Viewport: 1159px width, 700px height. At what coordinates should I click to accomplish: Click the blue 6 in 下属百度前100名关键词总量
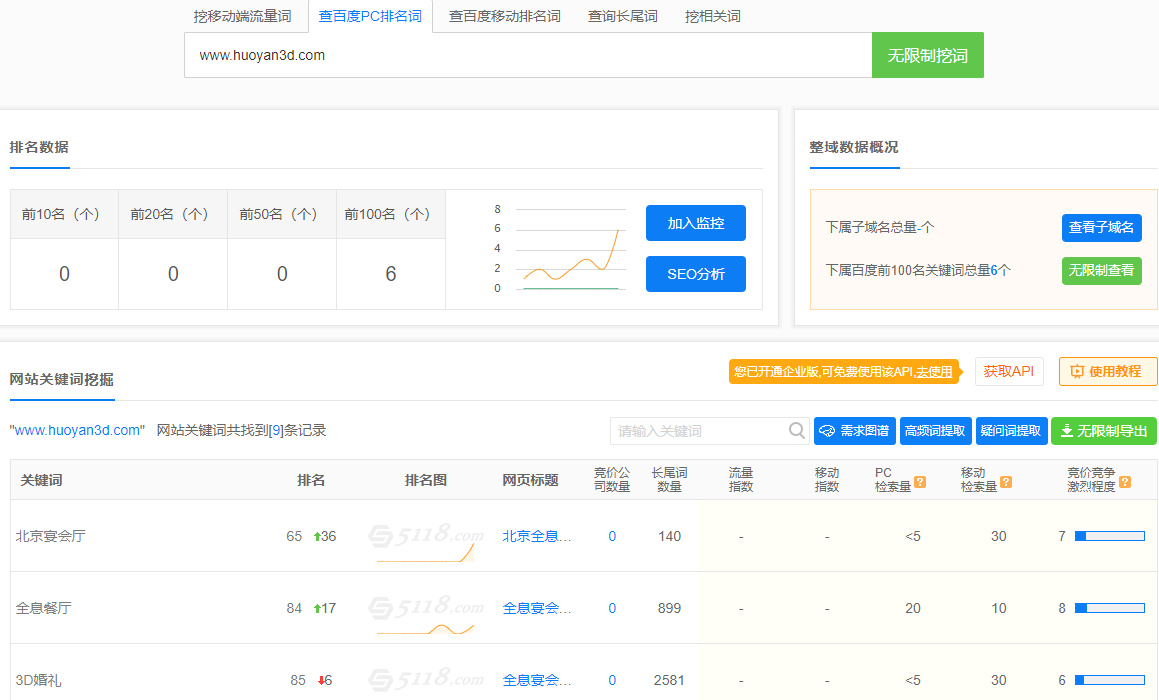point(994,271)
